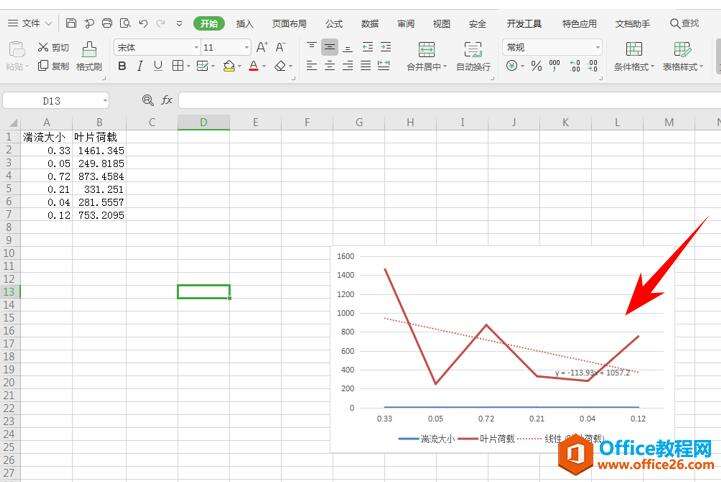Click the insert function fx icon
The width and height of the screenshot is (721, 482).
click(x=167, y=100)
